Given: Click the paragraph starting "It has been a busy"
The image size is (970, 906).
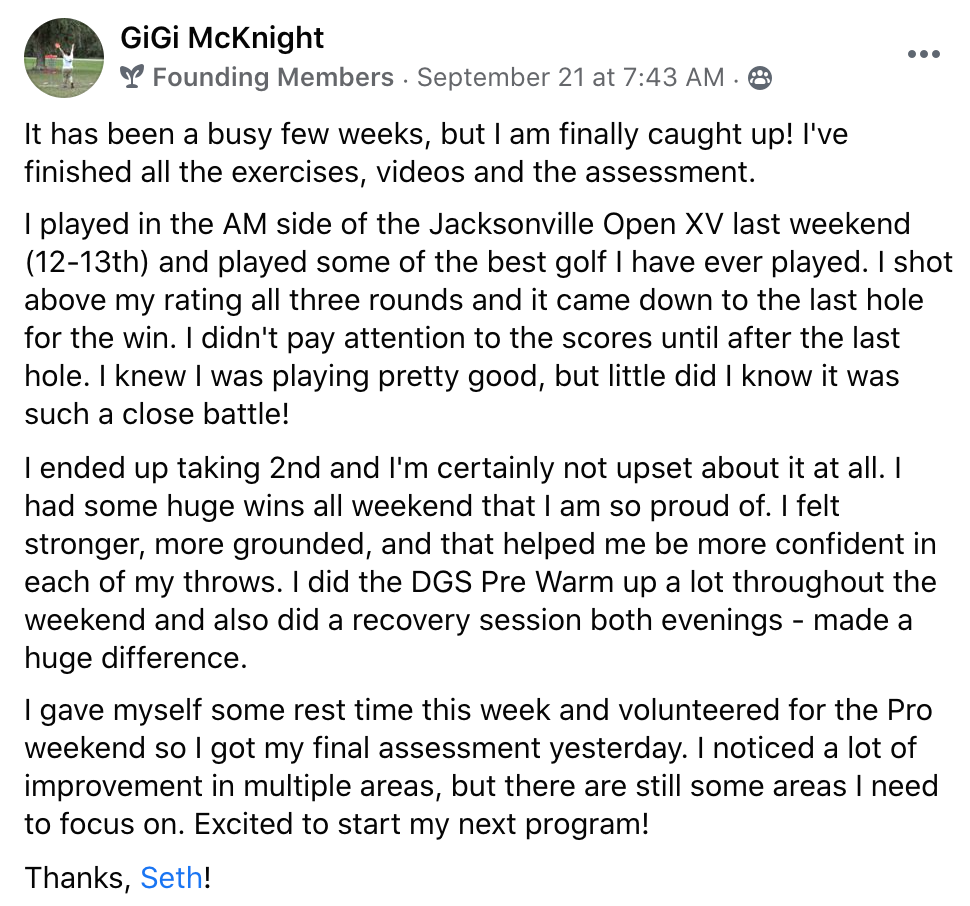Looking at the screenshot, I should [436, 153].
